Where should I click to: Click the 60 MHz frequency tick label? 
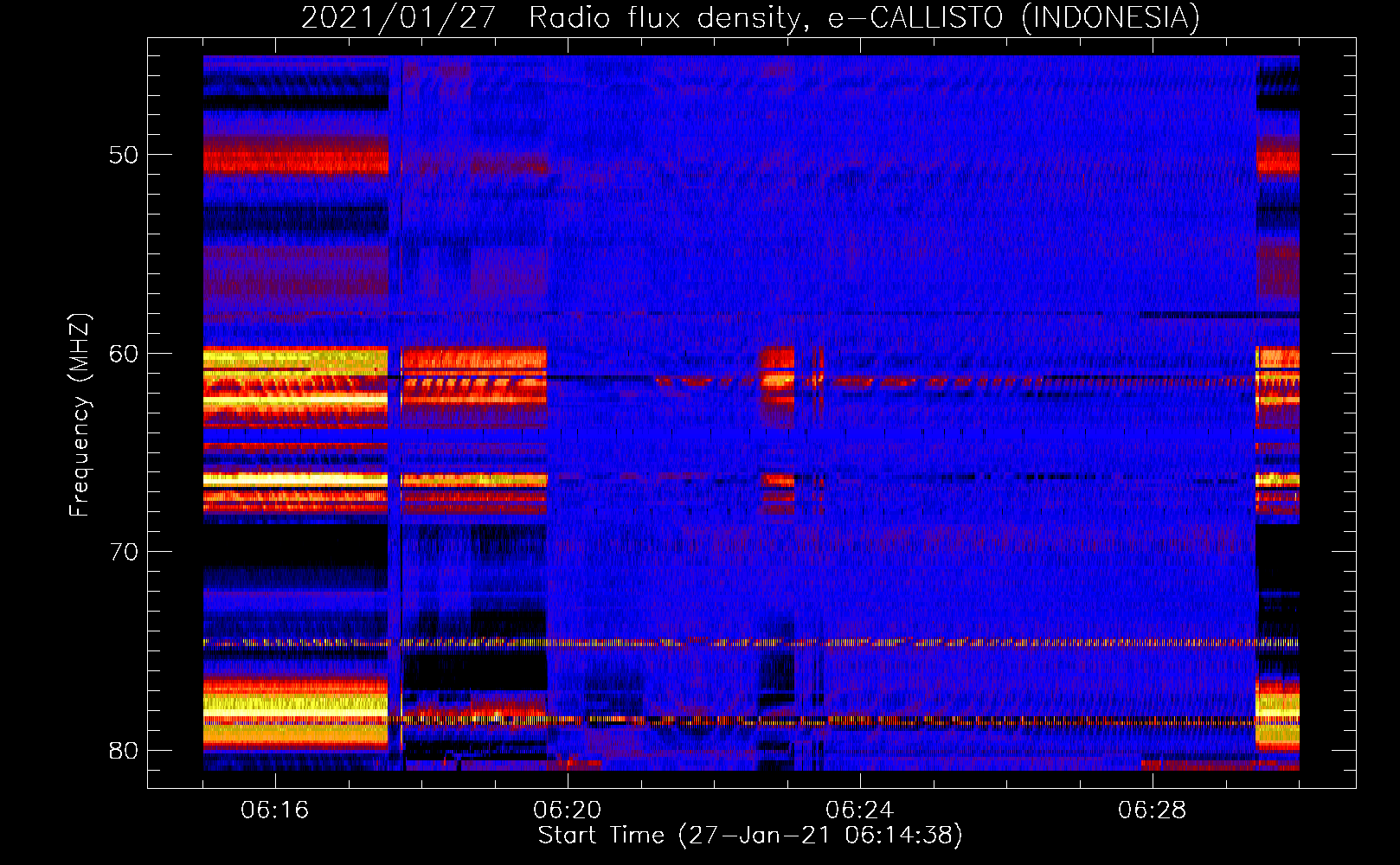coord(124,353)
